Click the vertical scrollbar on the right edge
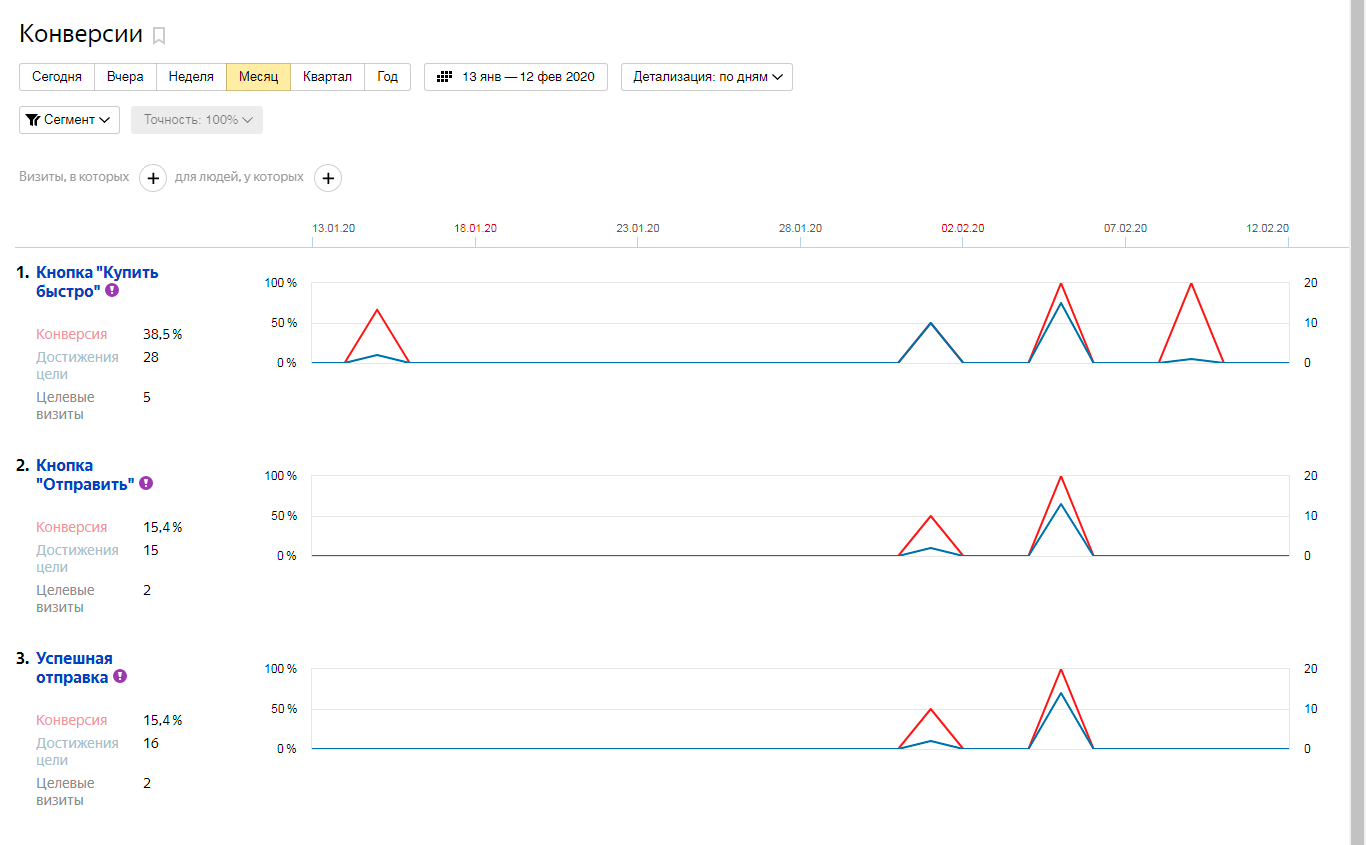Viewport: 1366px width, 845px height. coord(1358,400)
